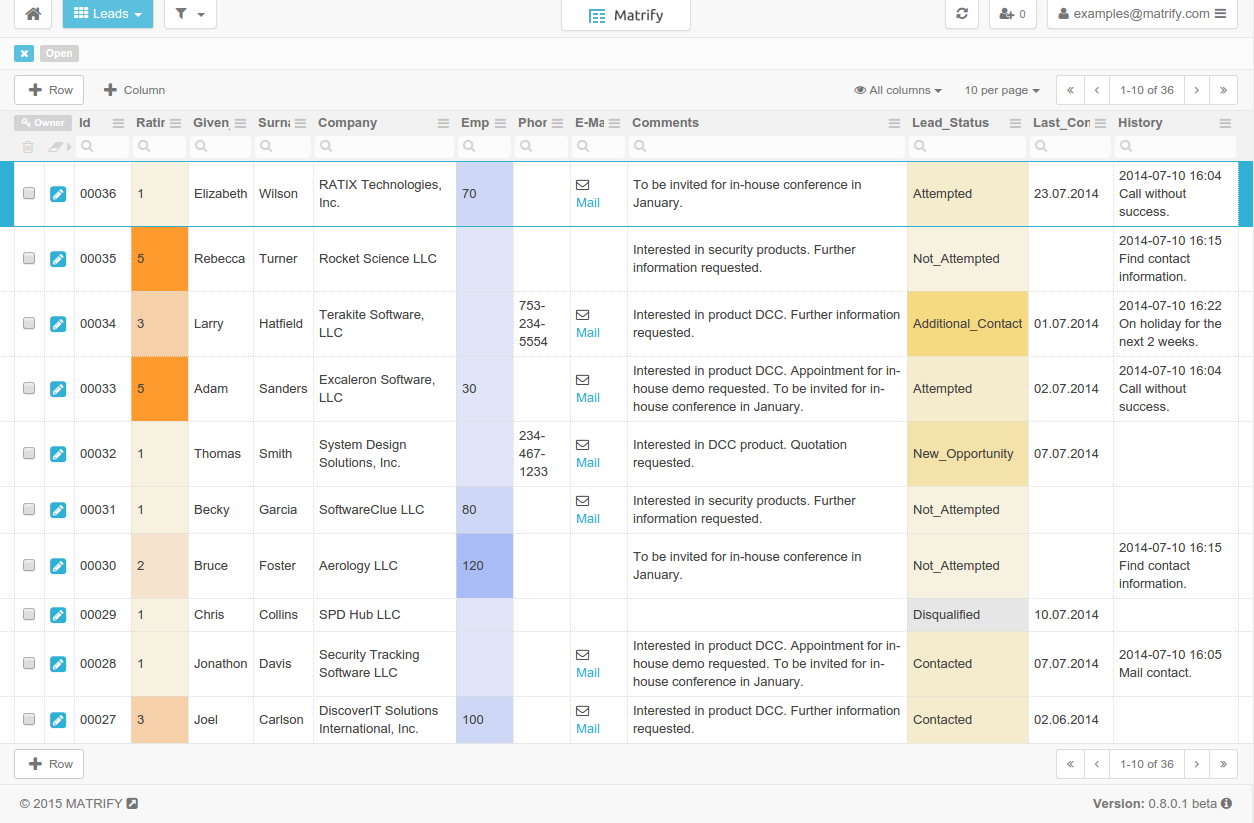Screen dimensions: 1254x823
Task: Open the Id column menu
Action: (x=118, y=123)
